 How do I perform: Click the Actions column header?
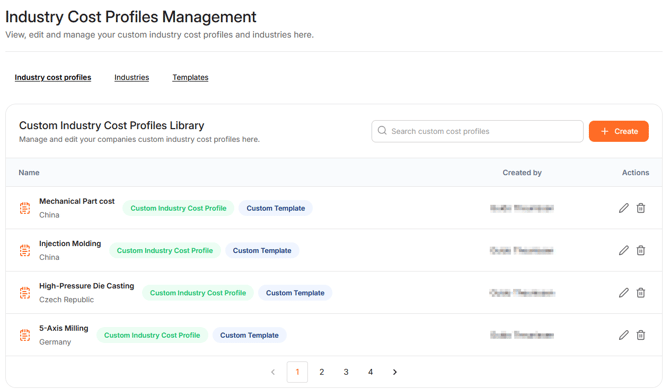click(x=635, y=173)
